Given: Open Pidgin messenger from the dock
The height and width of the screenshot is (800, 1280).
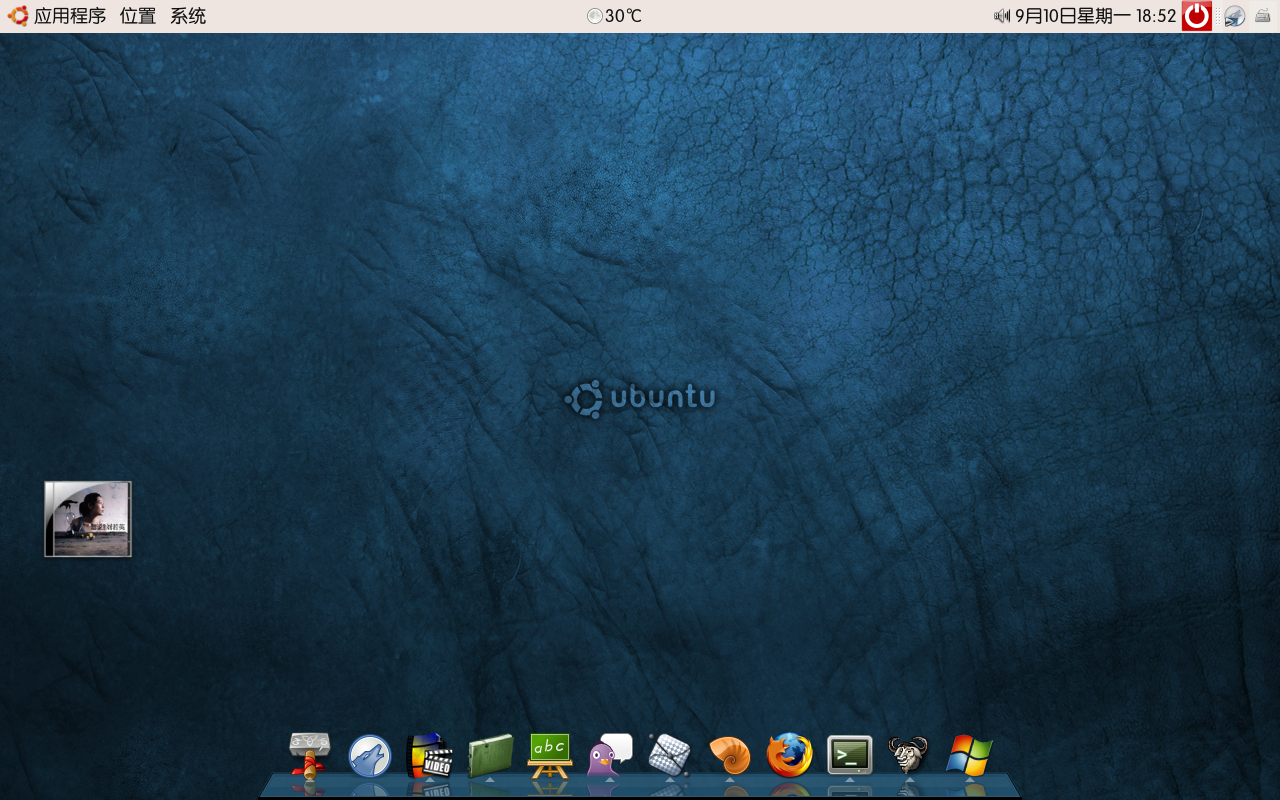Looking at the screenshot, I should 610,755.
